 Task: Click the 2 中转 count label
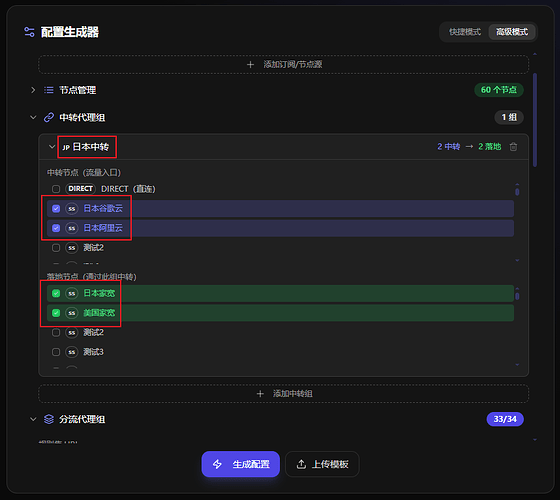pos(449,146)
